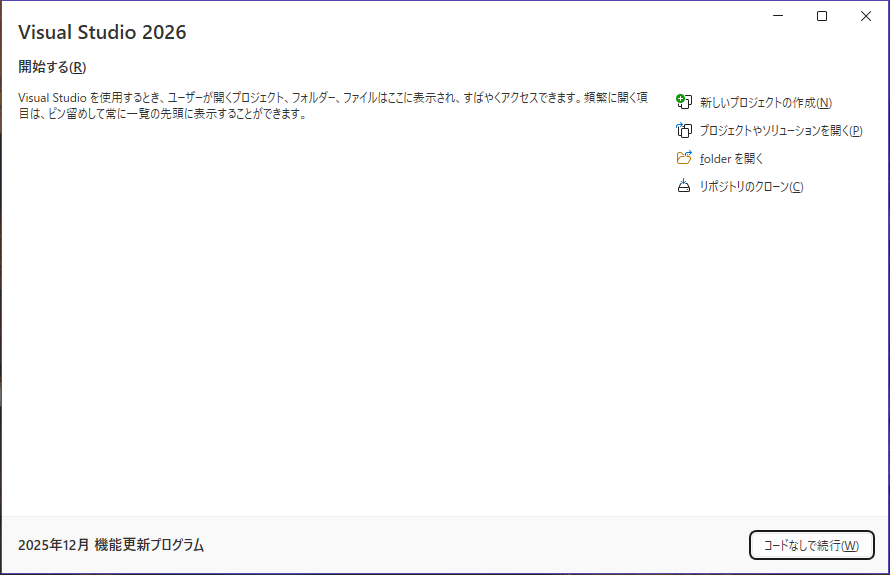Maximize the Visual Studio start window
890x575 pixels.
coord(821,16)
